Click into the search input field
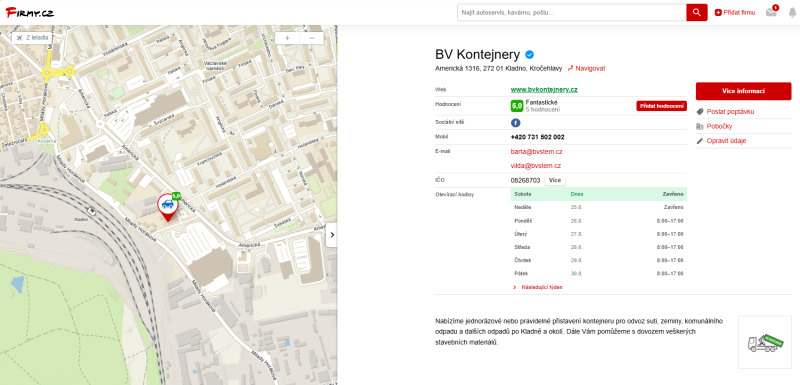This screenshot has height=385, width=800. [571, 12]
